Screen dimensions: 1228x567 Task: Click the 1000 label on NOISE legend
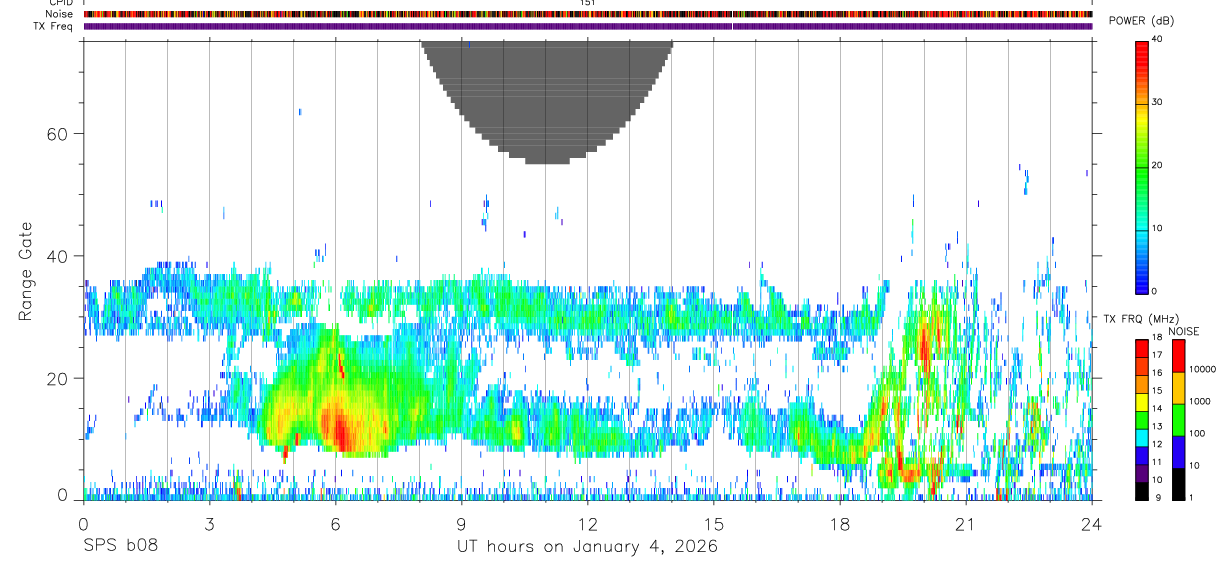(1199, 401)
